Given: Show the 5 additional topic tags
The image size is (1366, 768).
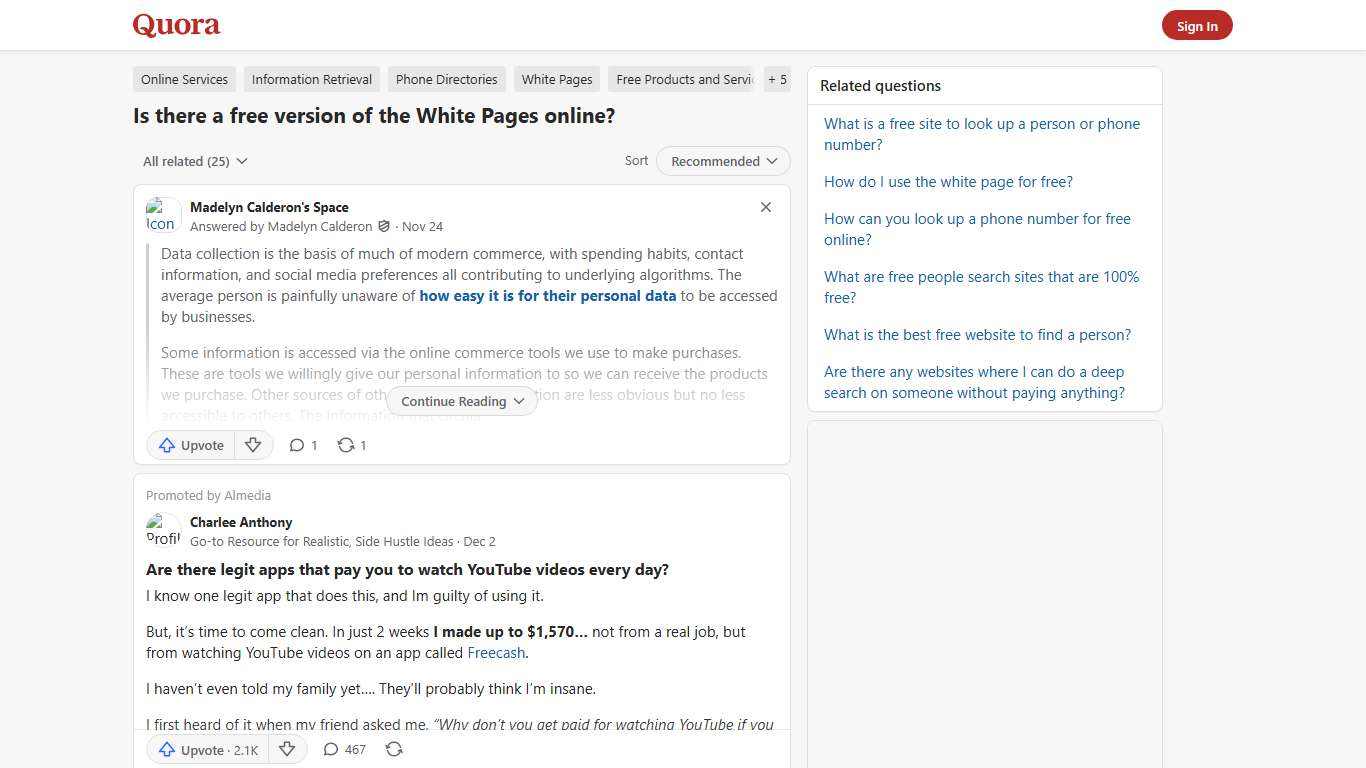Looking at the screenshot, I should click(777, 79).
